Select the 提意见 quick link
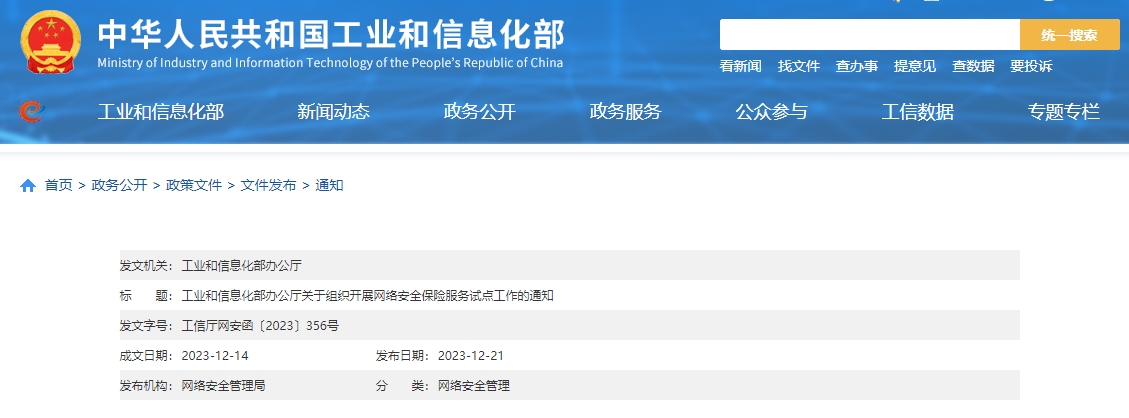Viewport: 1129px width, 418px height. [914, 66]
